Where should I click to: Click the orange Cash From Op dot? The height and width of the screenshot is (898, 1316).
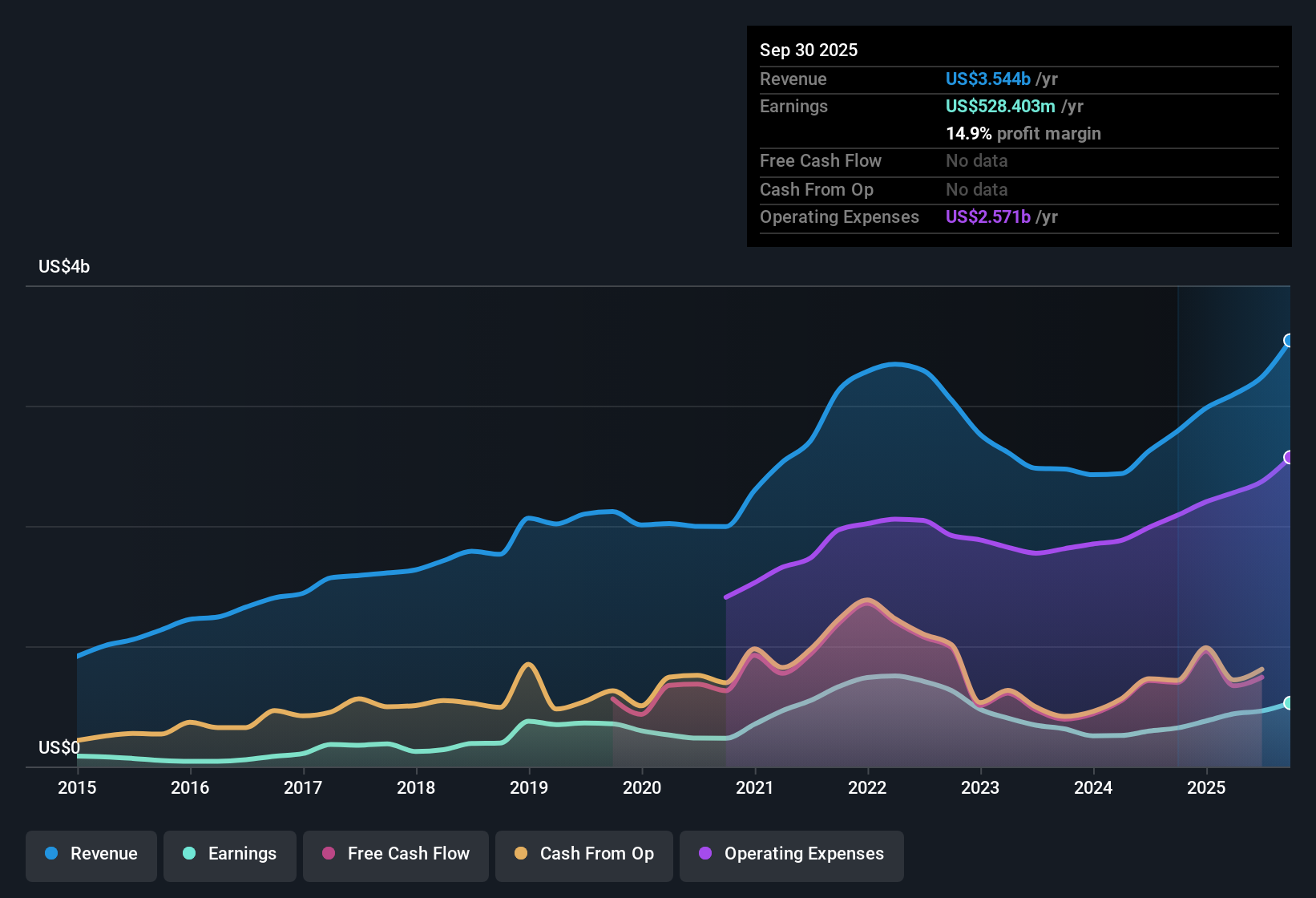tap(521, 854)
